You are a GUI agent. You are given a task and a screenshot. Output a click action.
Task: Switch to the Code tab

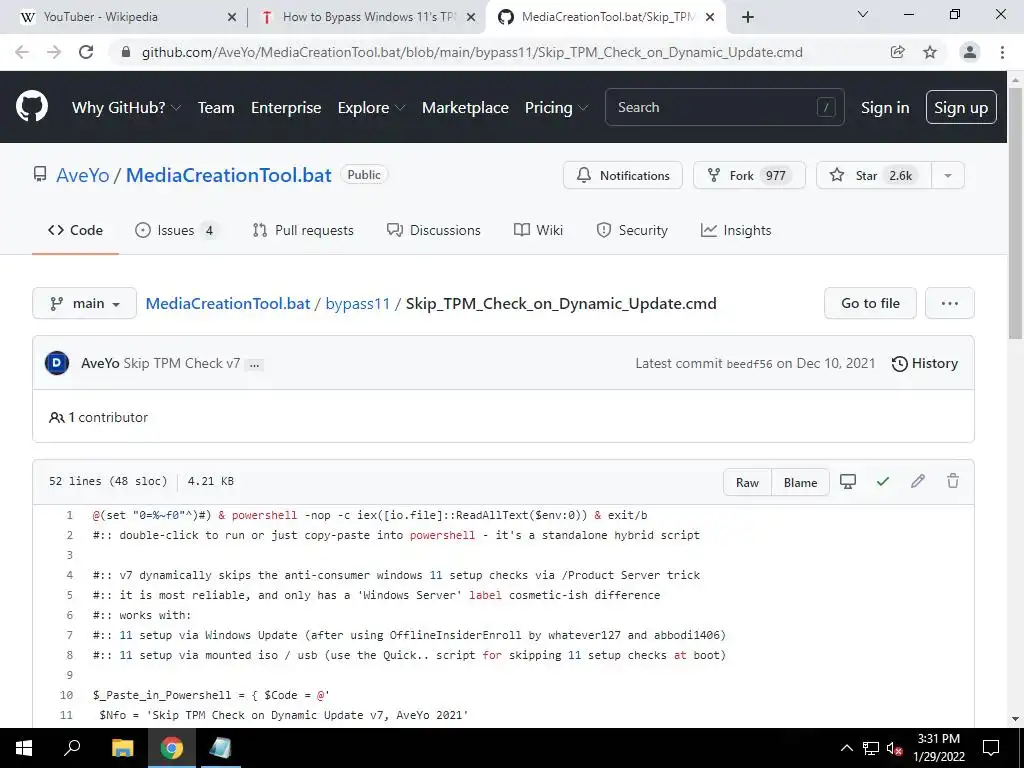(75, 230)
